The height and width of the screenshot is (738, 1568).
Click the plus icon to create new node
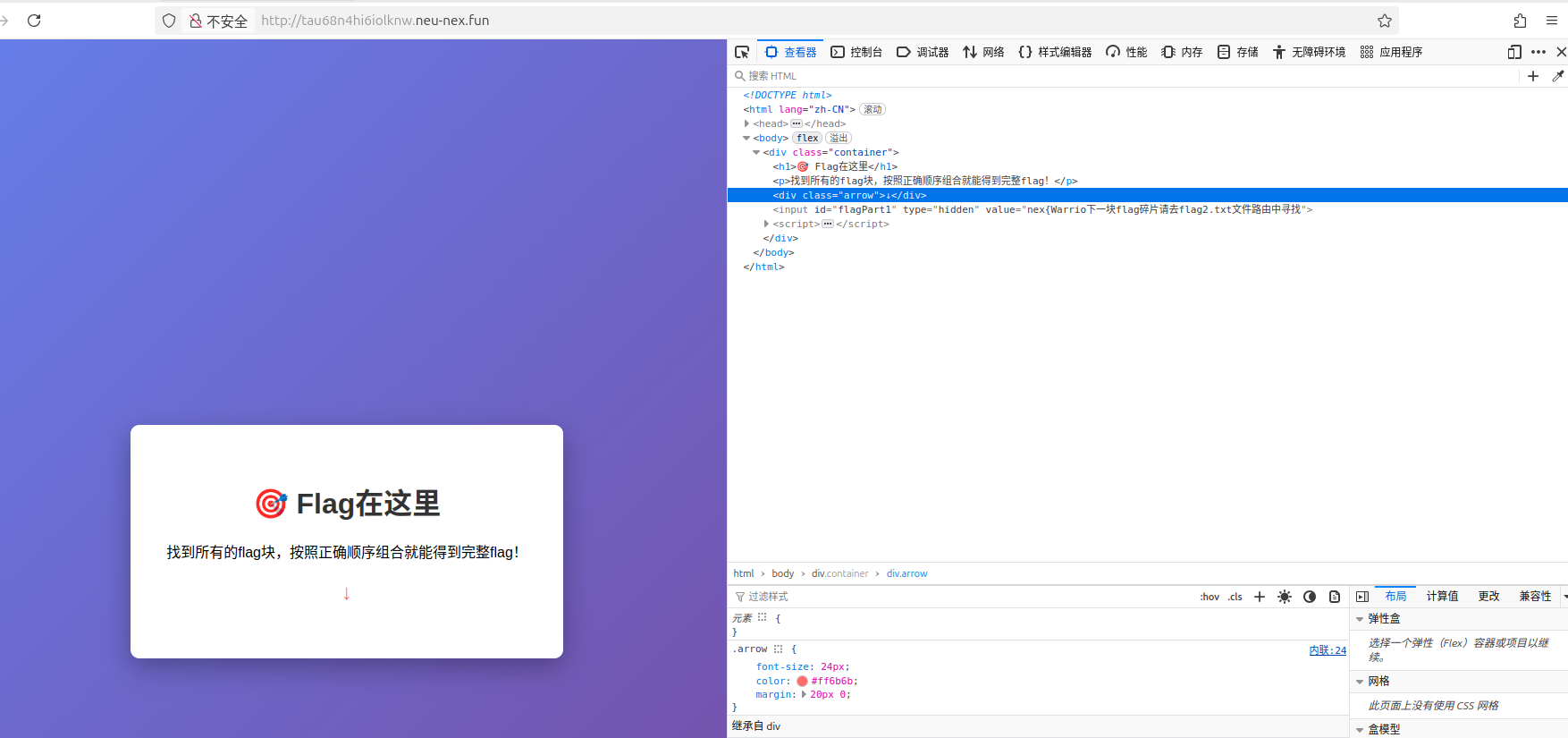click(1533, 76)
